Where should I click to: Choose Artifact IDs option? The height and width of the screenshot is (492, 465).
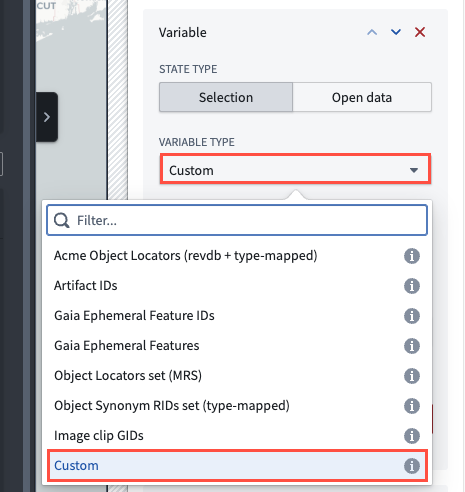(x=237, y=286)
